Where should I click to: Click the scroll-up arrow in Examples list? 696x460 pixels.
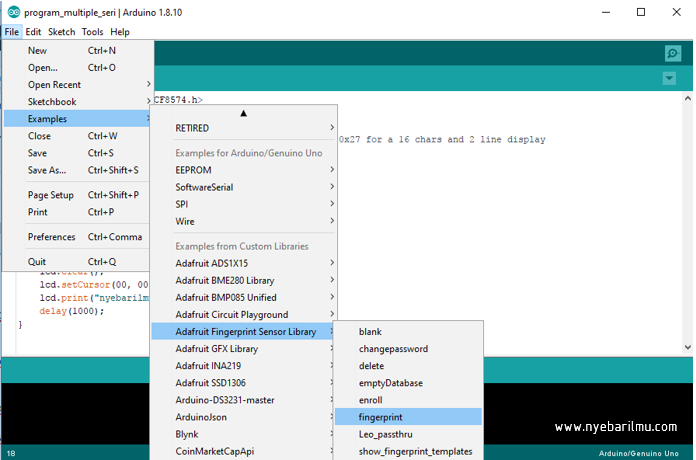click(243, 113)
